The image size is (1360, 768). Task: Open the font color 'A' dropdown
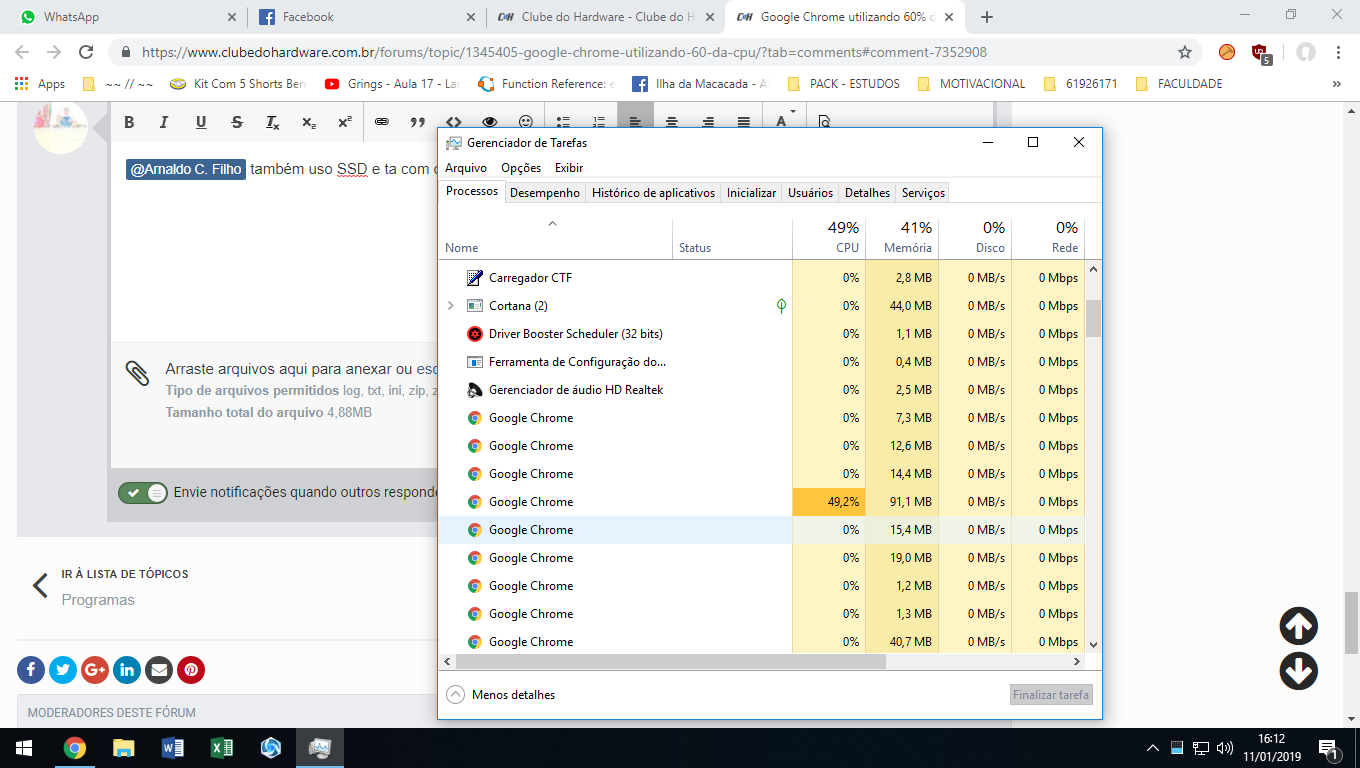click(786, 121)
